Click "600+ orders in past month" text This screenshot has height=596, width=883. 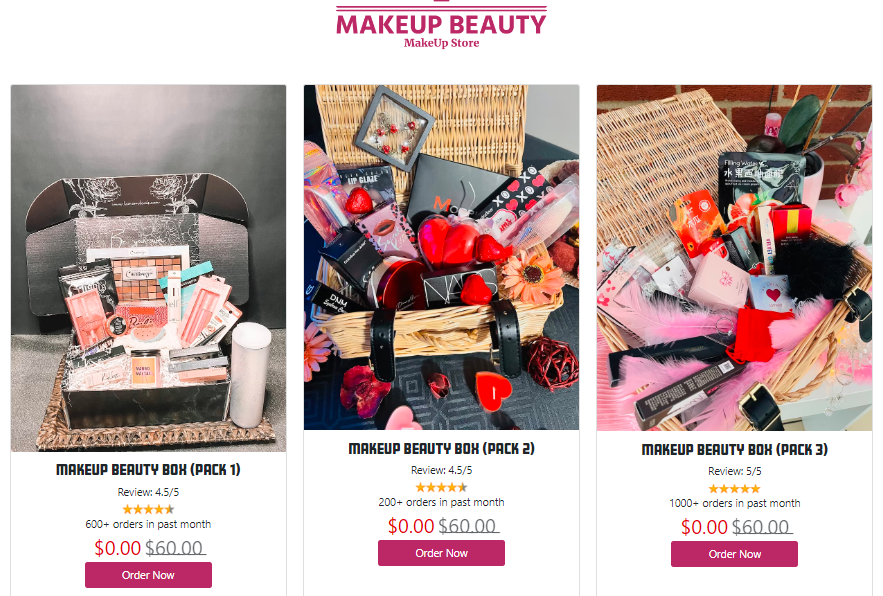pyautogui.click(x=148, y=524)
